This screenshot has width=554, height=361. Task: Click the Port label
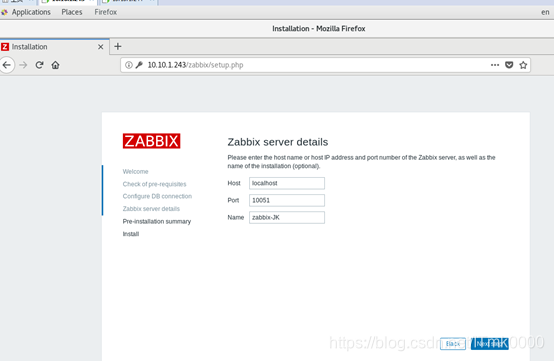pyautogui.click(x=233, y=200)
